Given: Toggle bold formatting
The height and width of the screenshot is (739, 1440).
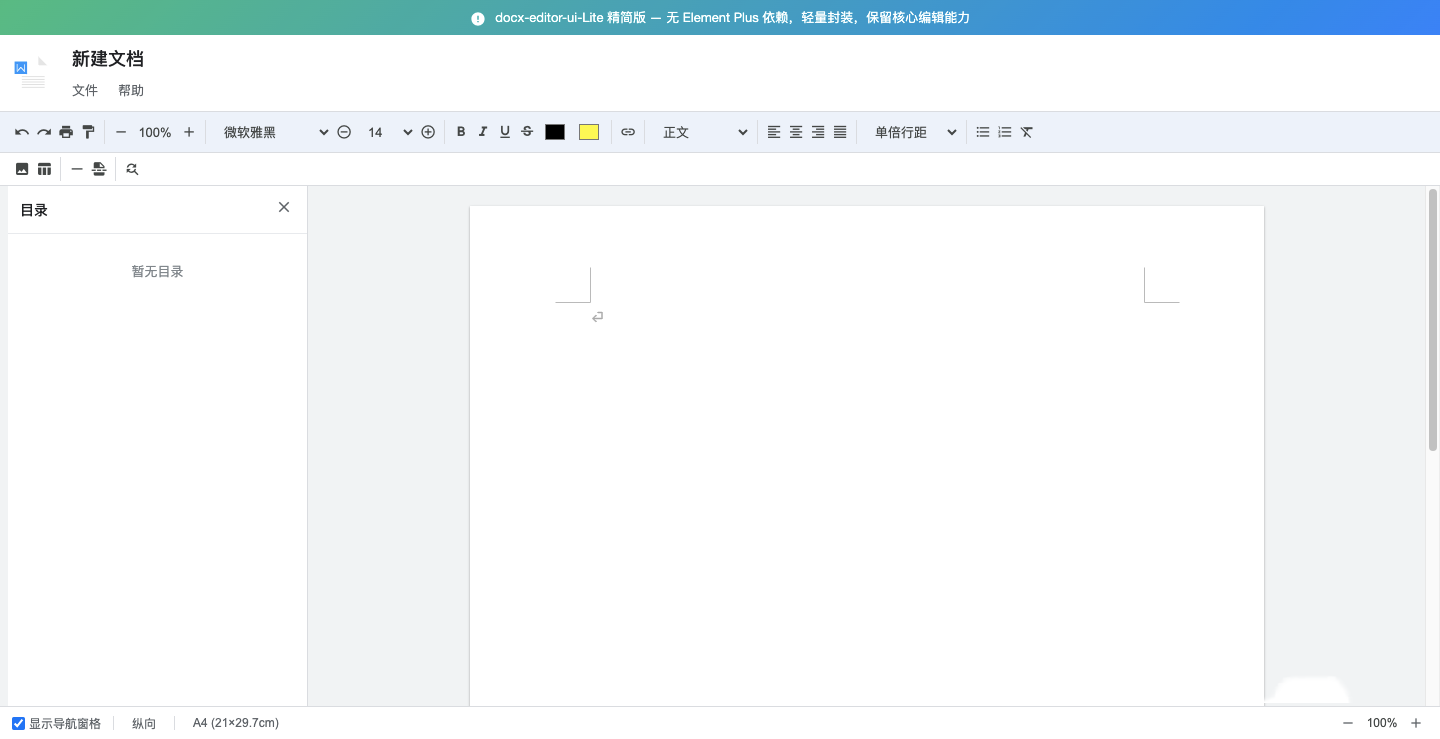Looking at the screenshot, I should click(461, 132).
